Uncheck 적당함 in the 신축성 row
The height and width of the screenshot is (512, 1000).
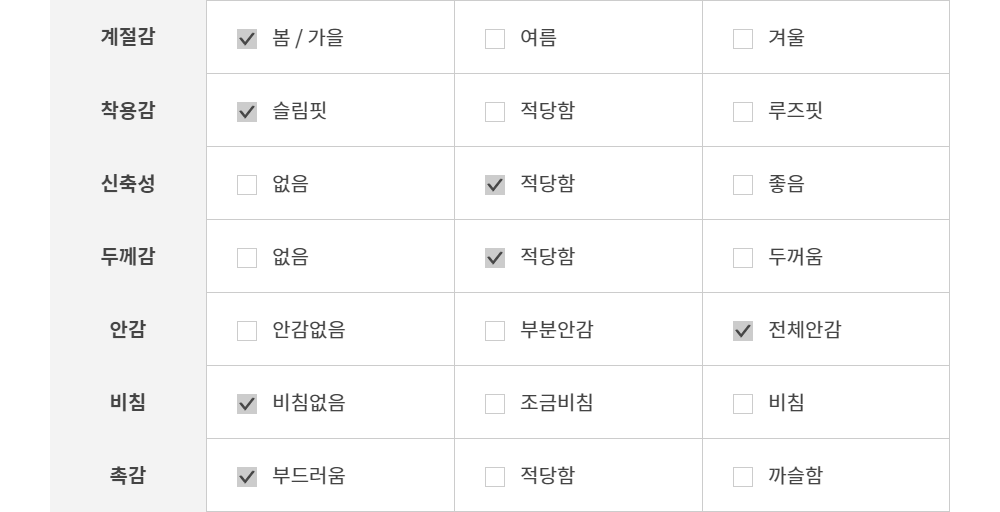[x=495, y=185]
